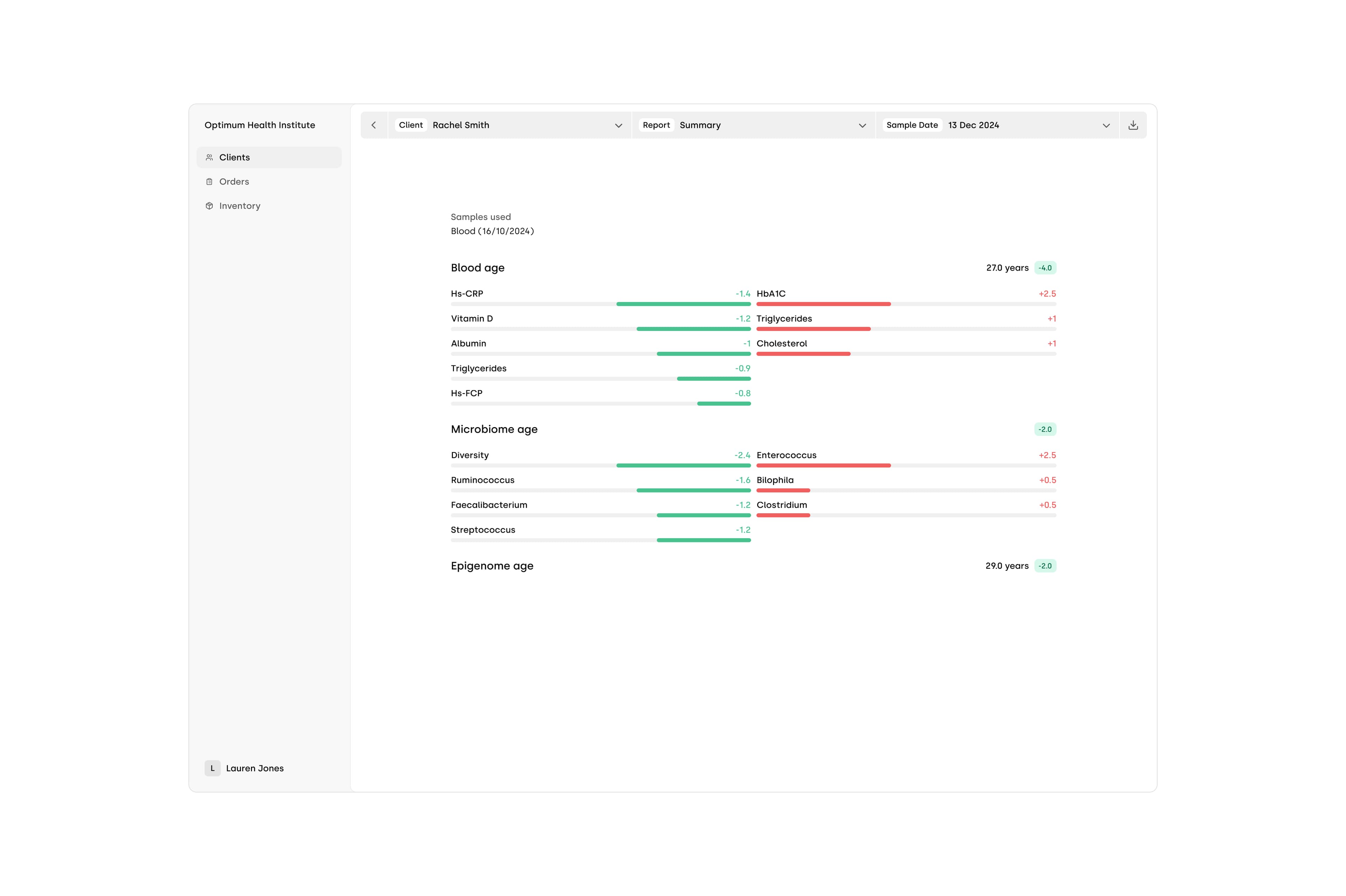Open the Sample Date dropdown chevron
The width and height of the screenshot is (1346, 896).
(1106, 125)
